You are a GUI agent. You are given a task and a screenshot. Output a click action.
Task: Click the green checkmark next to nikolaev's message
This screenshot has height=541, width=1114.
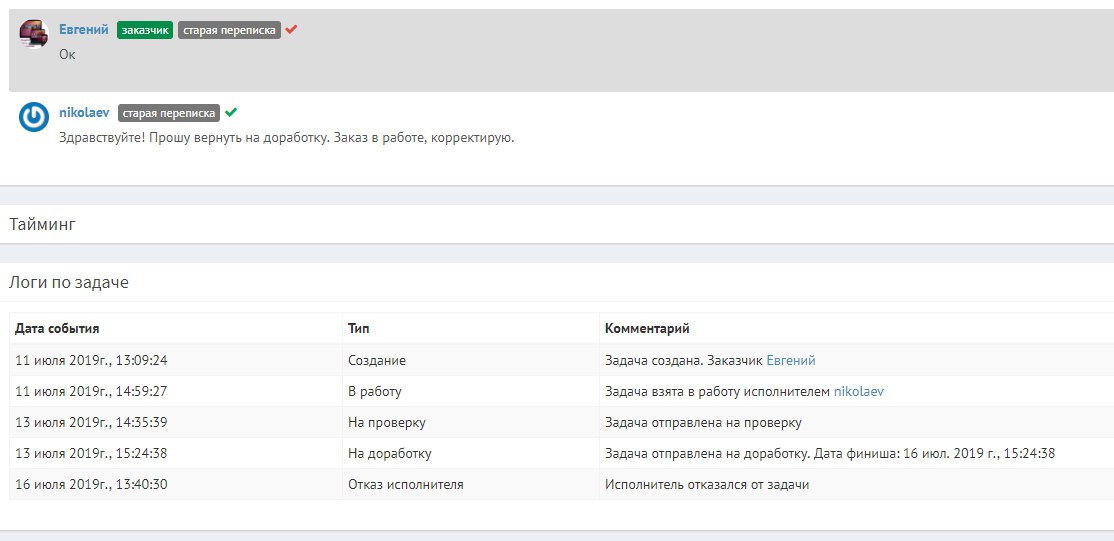(x=230, y=112)
